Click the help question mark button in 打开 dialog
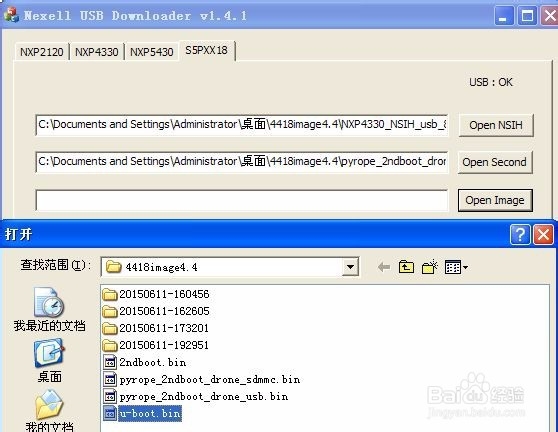This screenshot has height=432, width=558. [520, 235]
